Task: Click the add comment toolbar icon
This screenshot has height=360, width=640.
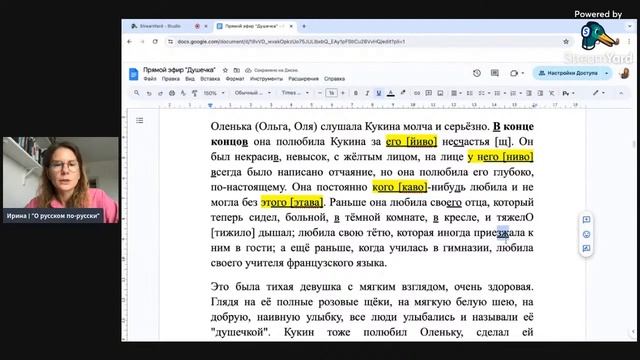Action: click(x=429, y=93)
